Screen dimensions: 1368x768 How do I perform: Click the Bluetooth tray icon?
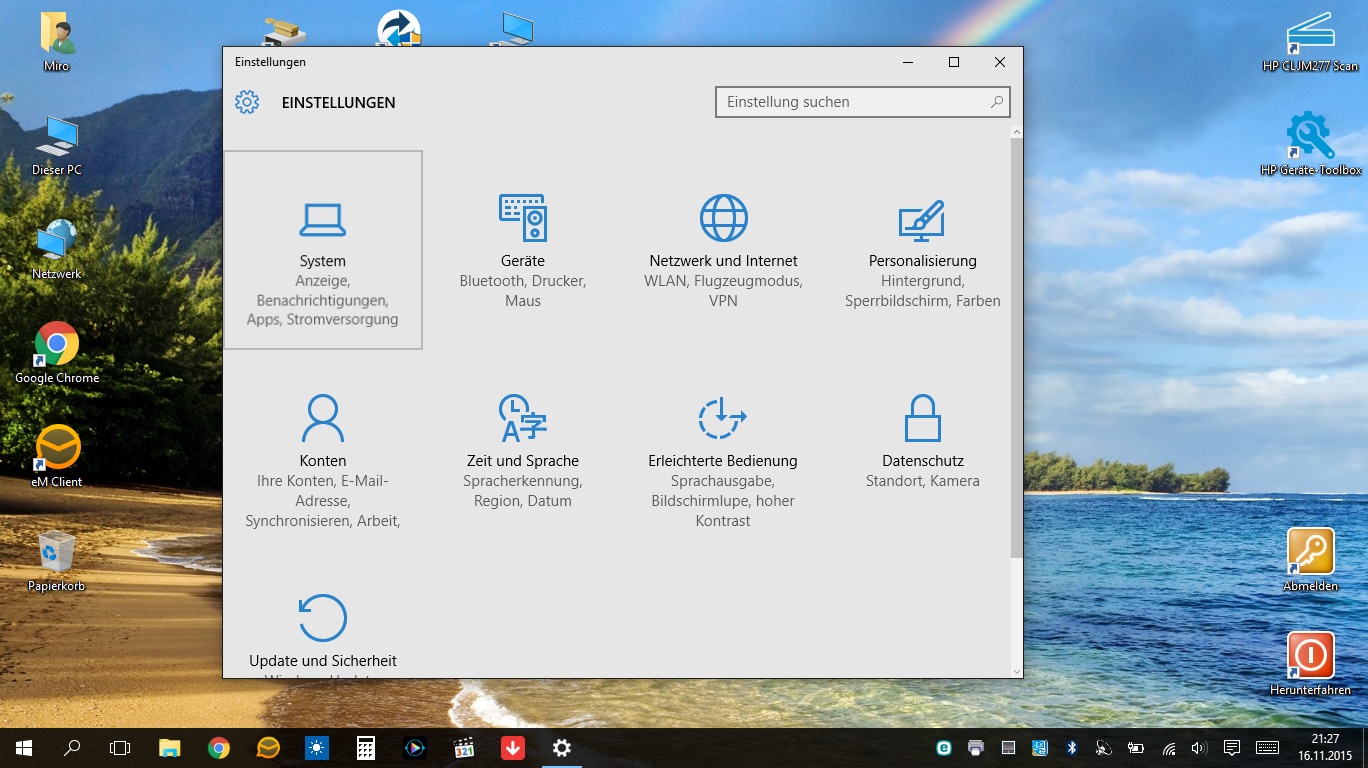[x=1071, y=748]
